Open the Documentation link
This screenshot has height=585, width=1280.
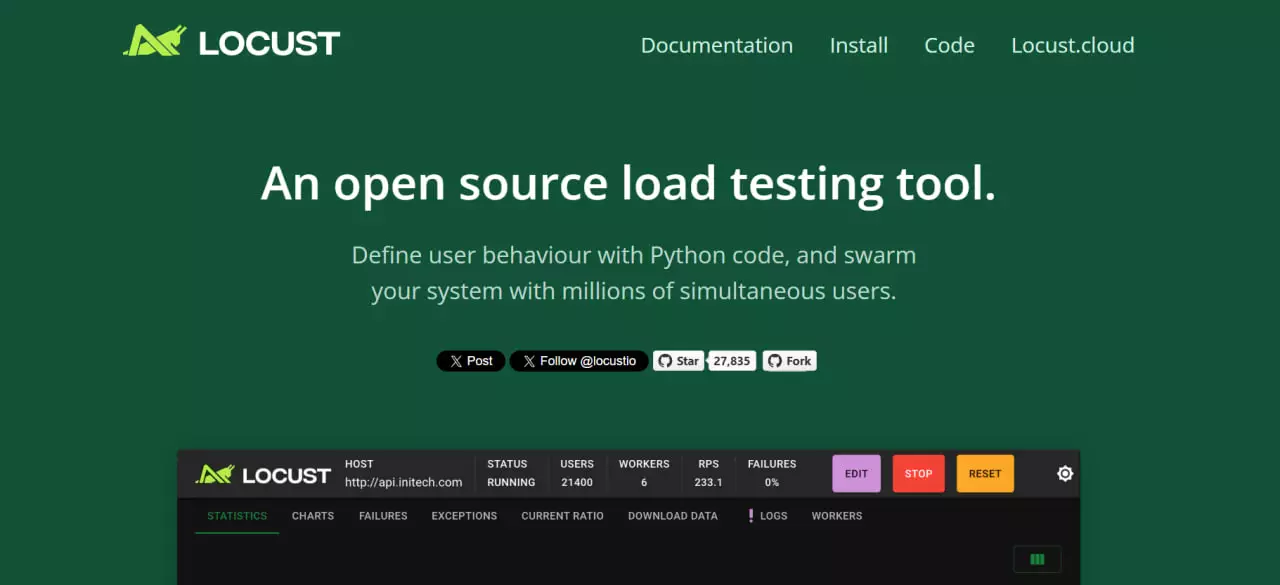[717, 45]
